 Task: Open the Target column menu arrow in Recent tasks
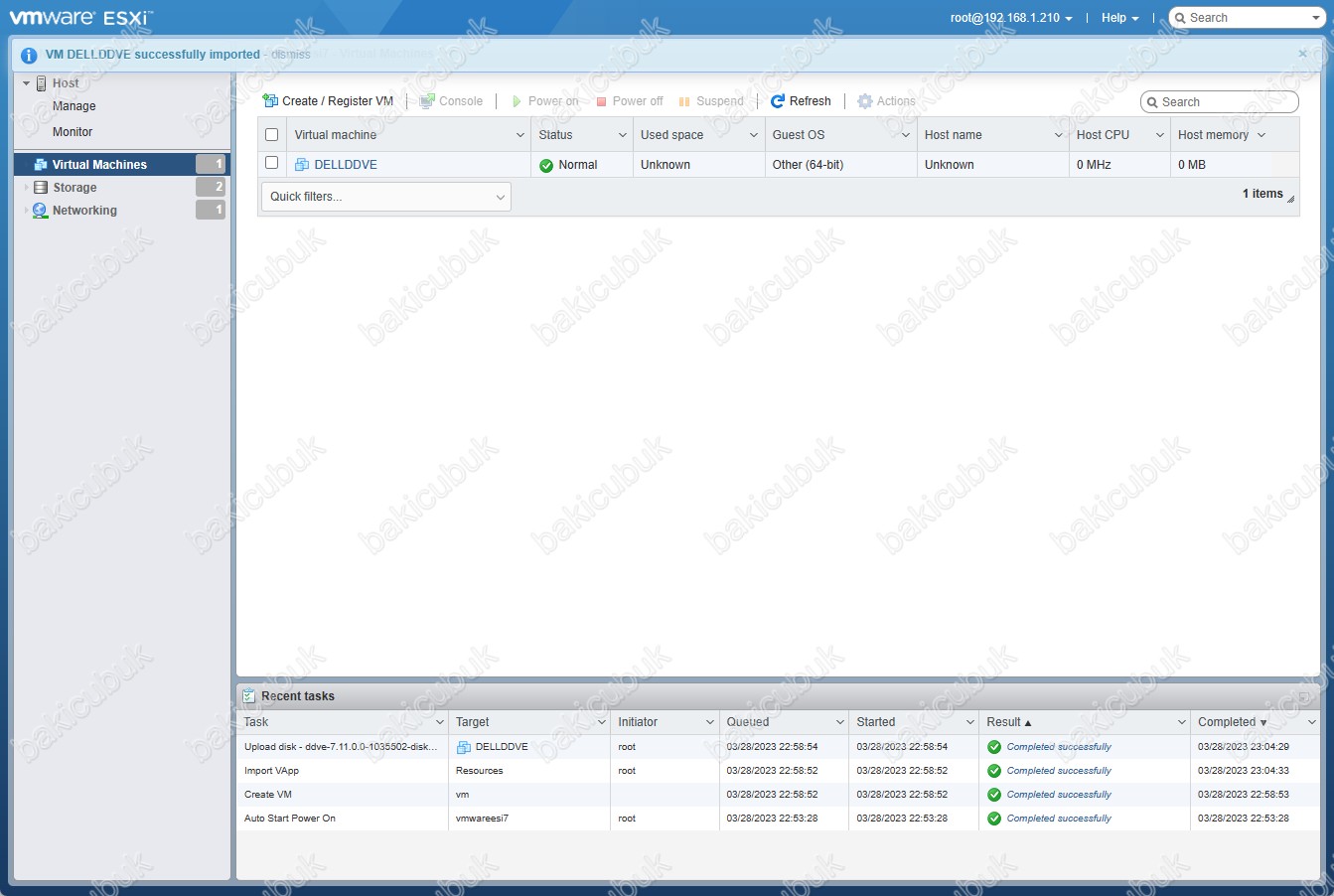(x=602, y=722)
